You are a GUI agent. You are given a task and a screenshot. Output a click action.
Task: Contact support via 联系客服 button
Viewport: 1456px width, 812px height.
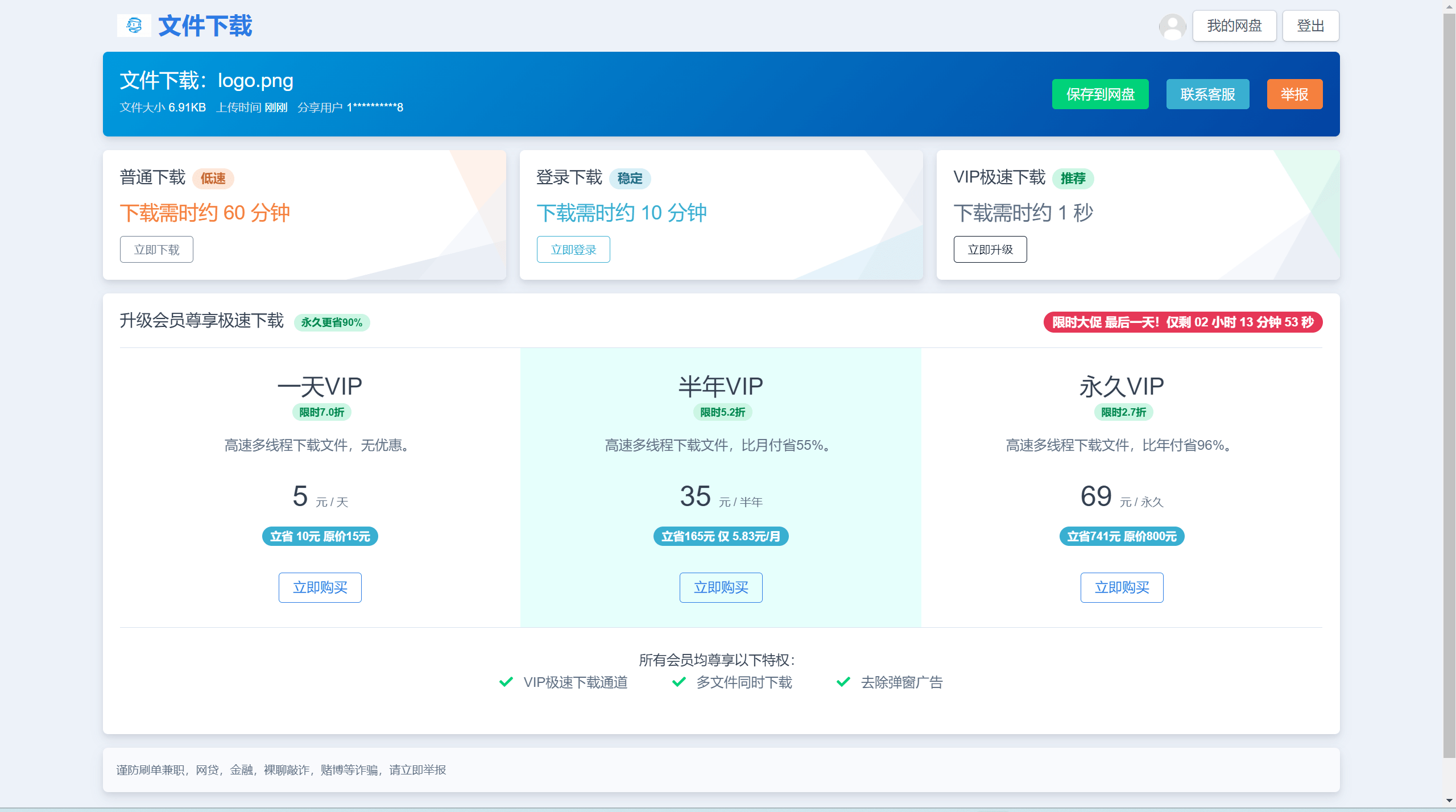[x=1207, y=94]
